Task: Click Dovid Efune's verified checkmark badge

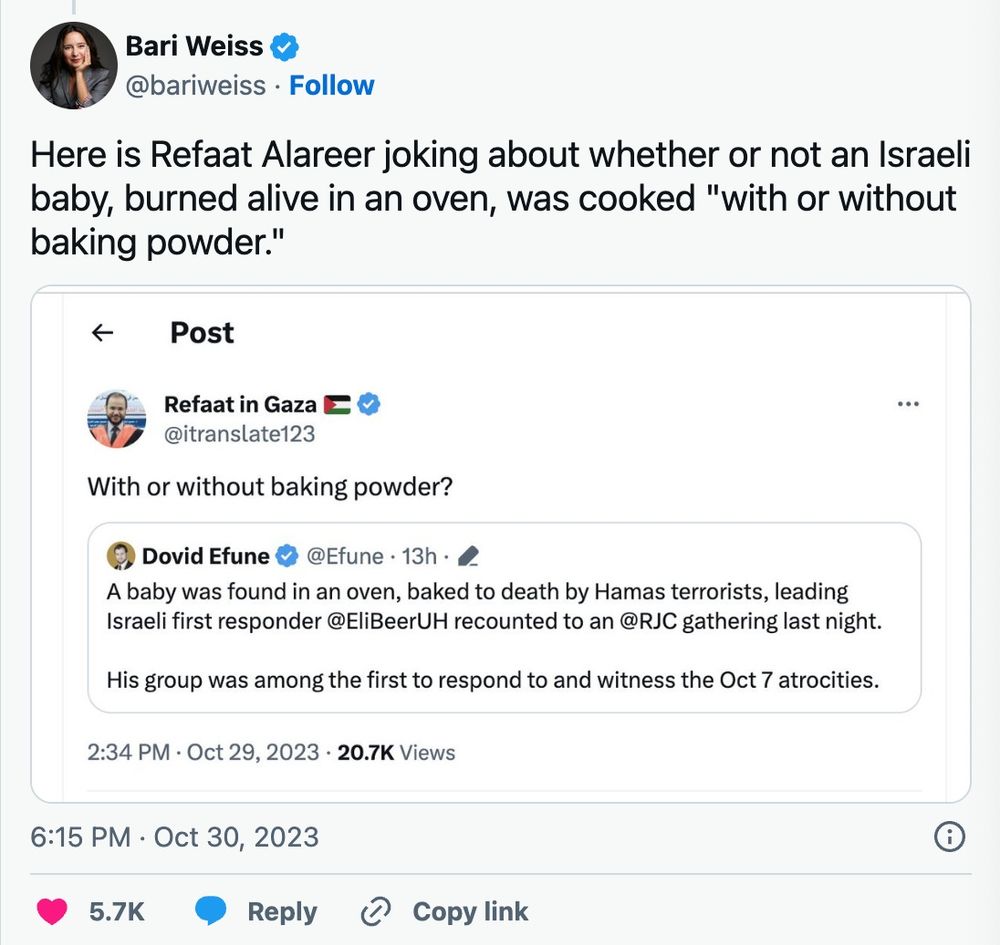Action: (287, 555)
